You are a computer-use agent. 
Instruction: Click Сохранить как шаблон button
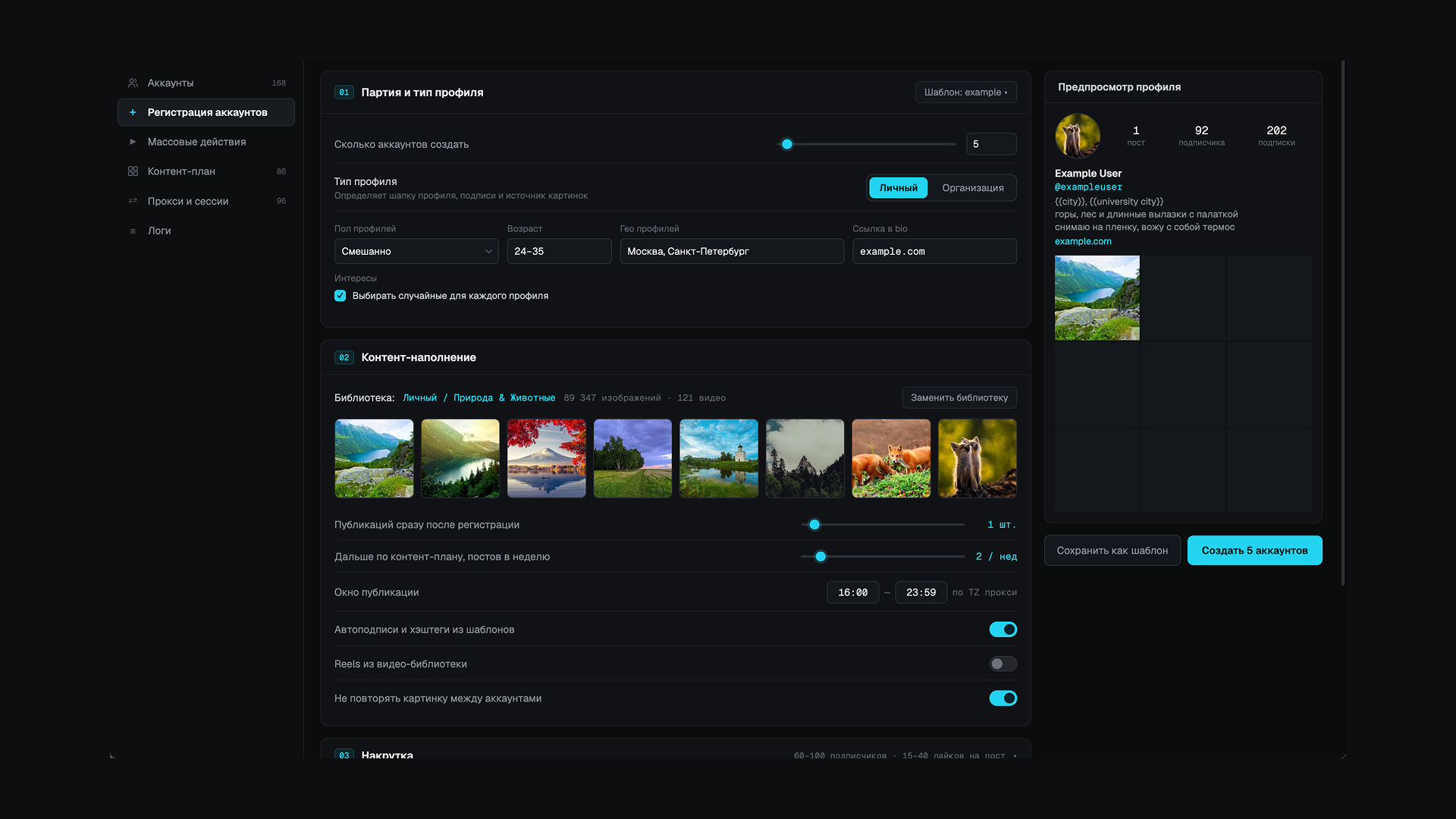(1112, 551)
